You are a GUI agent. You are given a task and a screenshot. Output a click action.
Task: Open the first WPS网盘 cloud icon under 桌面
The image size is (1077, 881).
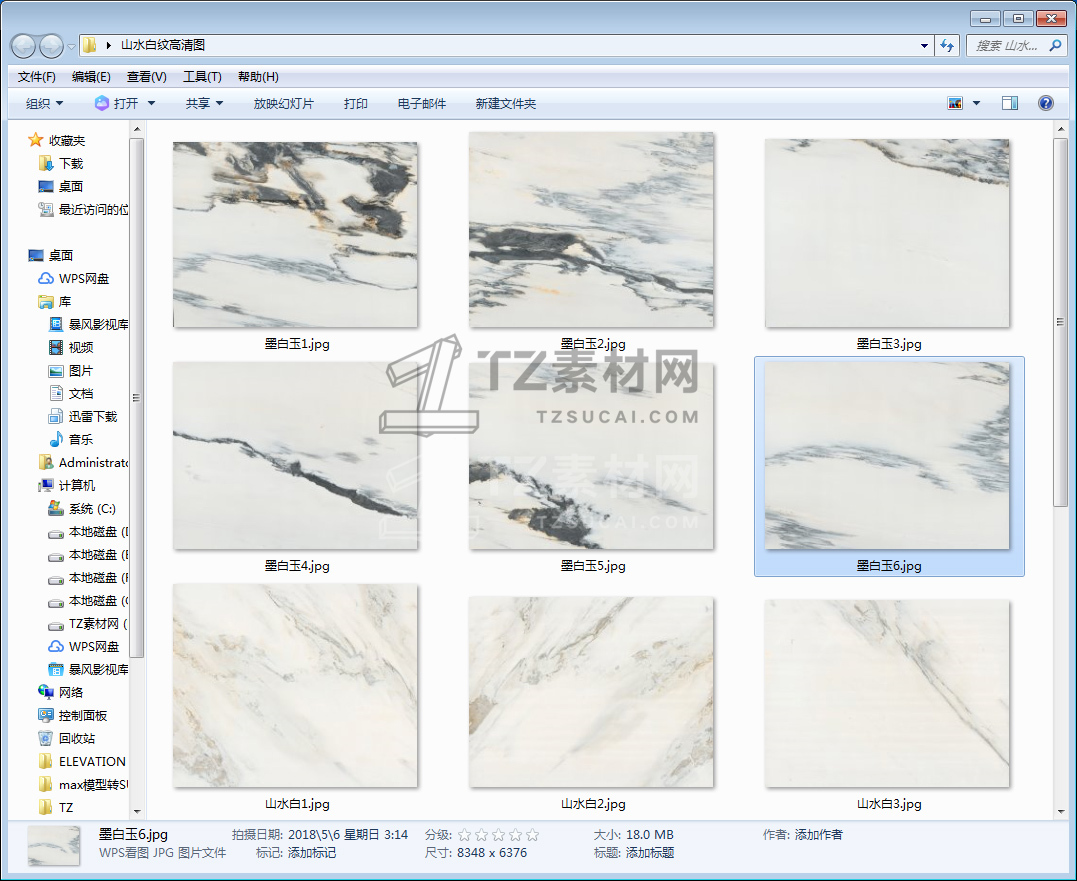click(x=46, y=278)
